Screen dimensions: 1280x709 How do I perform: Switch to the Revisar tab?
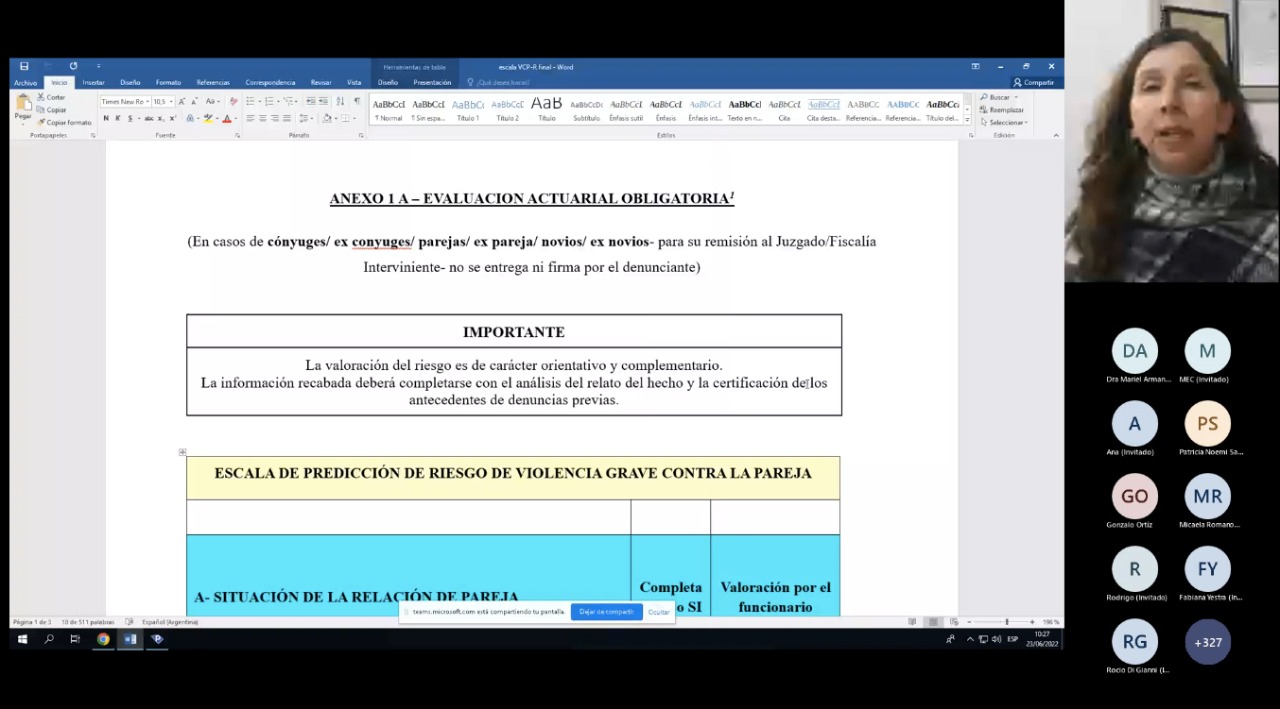click(x=321, y=82)
